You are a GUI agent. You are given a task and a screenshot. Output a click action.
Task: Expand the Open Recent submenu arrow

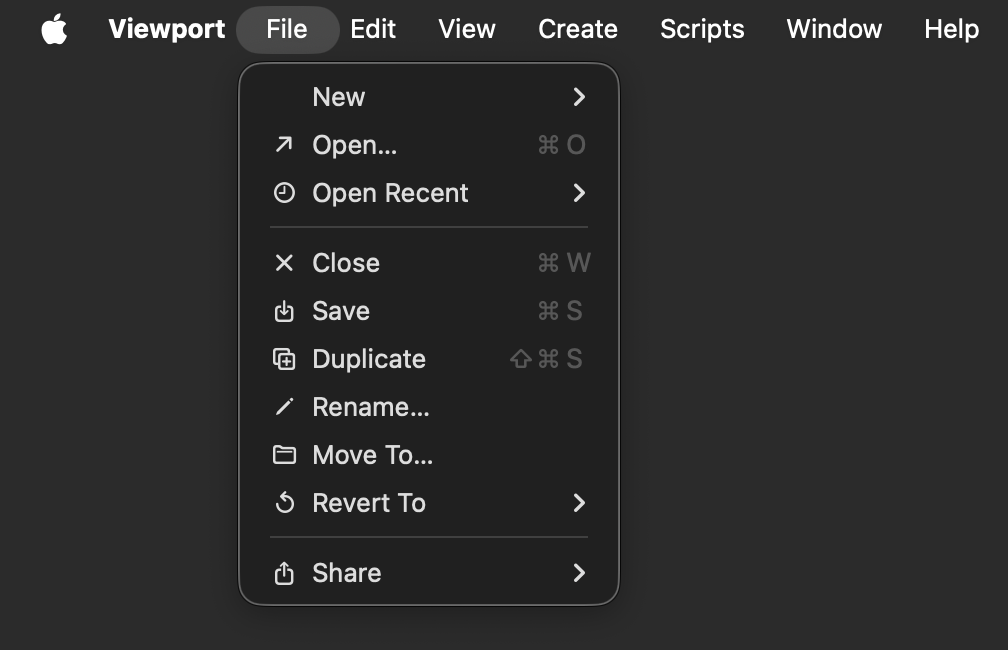click(x=579, y=193)
